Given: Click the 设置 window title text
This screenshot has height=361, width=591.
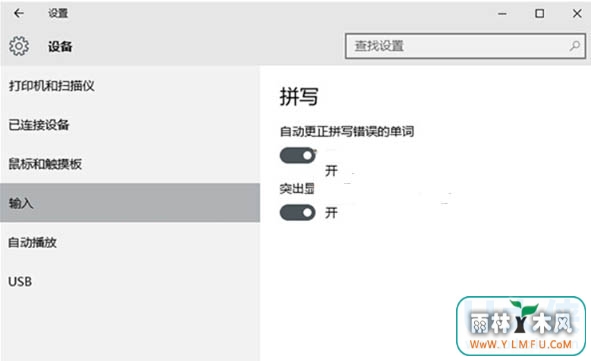Looking at the screenshot, I should pyautogui.click(x=58, y=13).
